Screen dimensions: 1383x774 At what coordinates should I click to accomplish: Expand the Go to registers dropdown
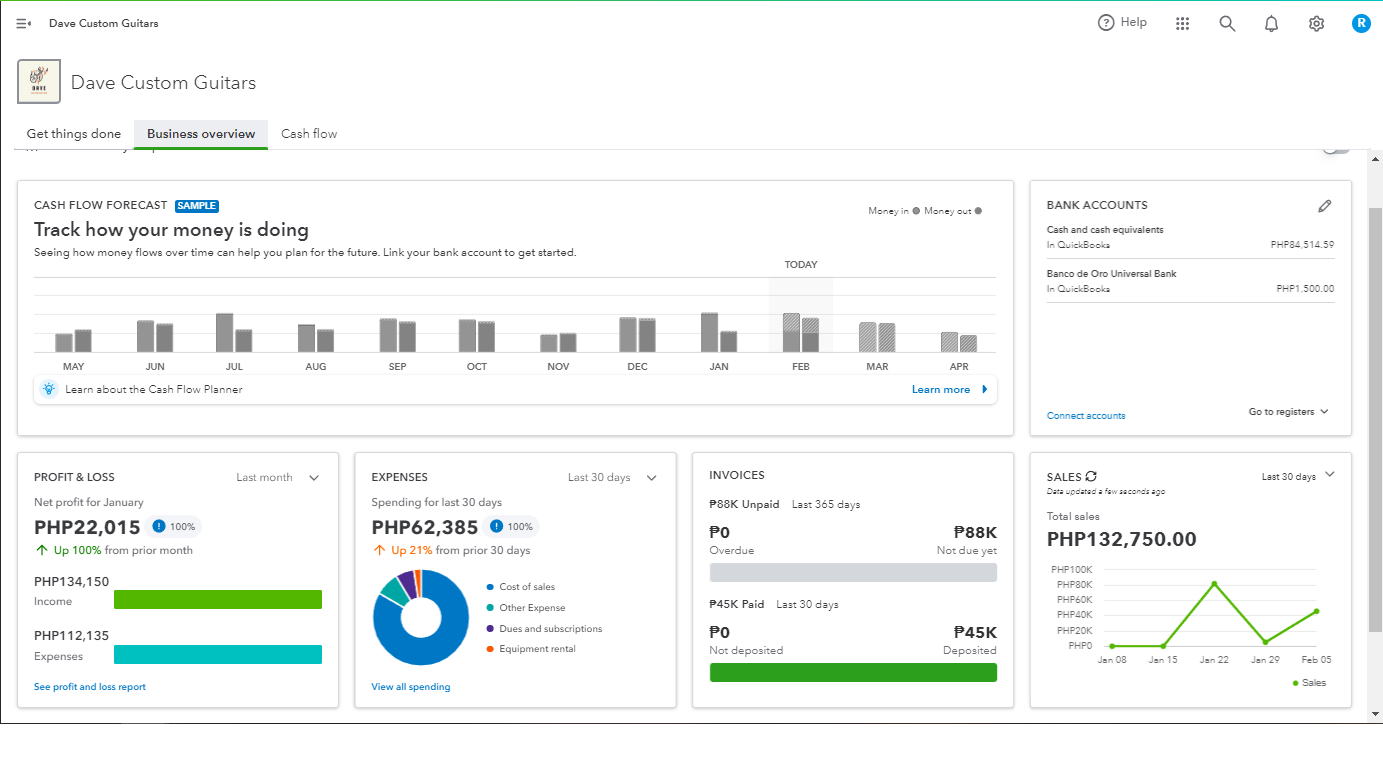pos(1288,412)
